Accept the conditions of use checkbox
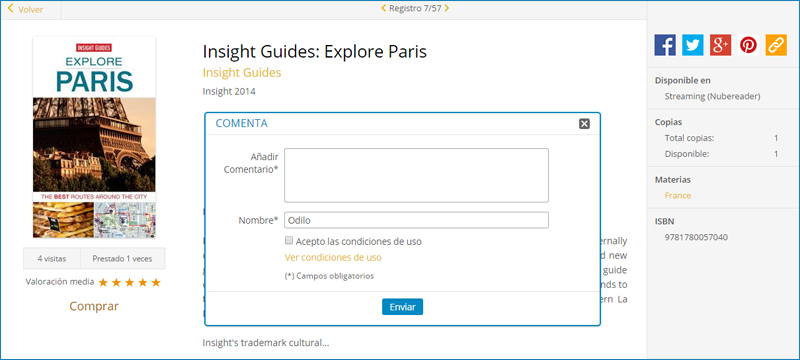The image size is (800, 360). [x=289, y=241]
